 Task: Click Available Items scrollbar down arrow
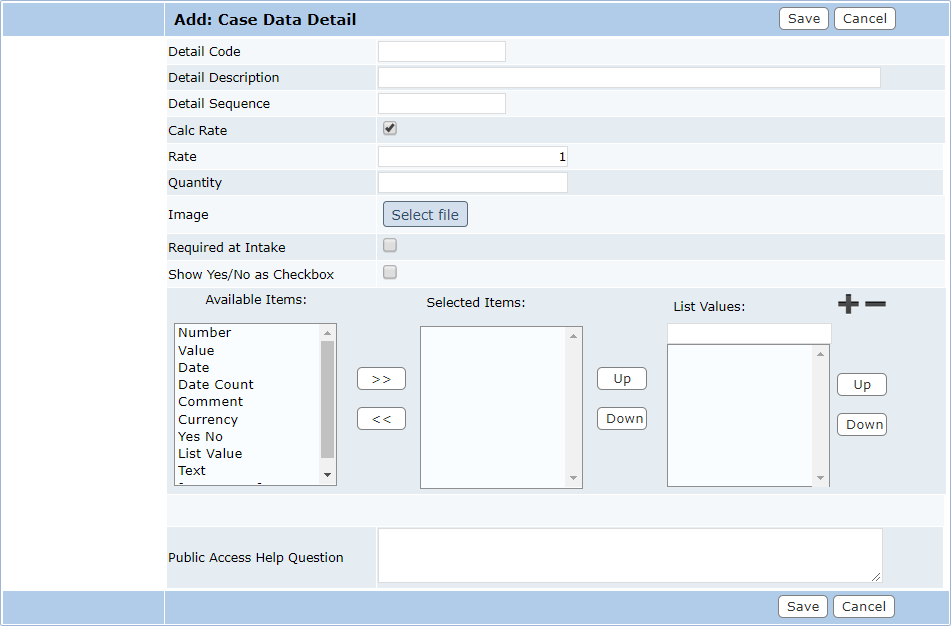click(328, 475)
